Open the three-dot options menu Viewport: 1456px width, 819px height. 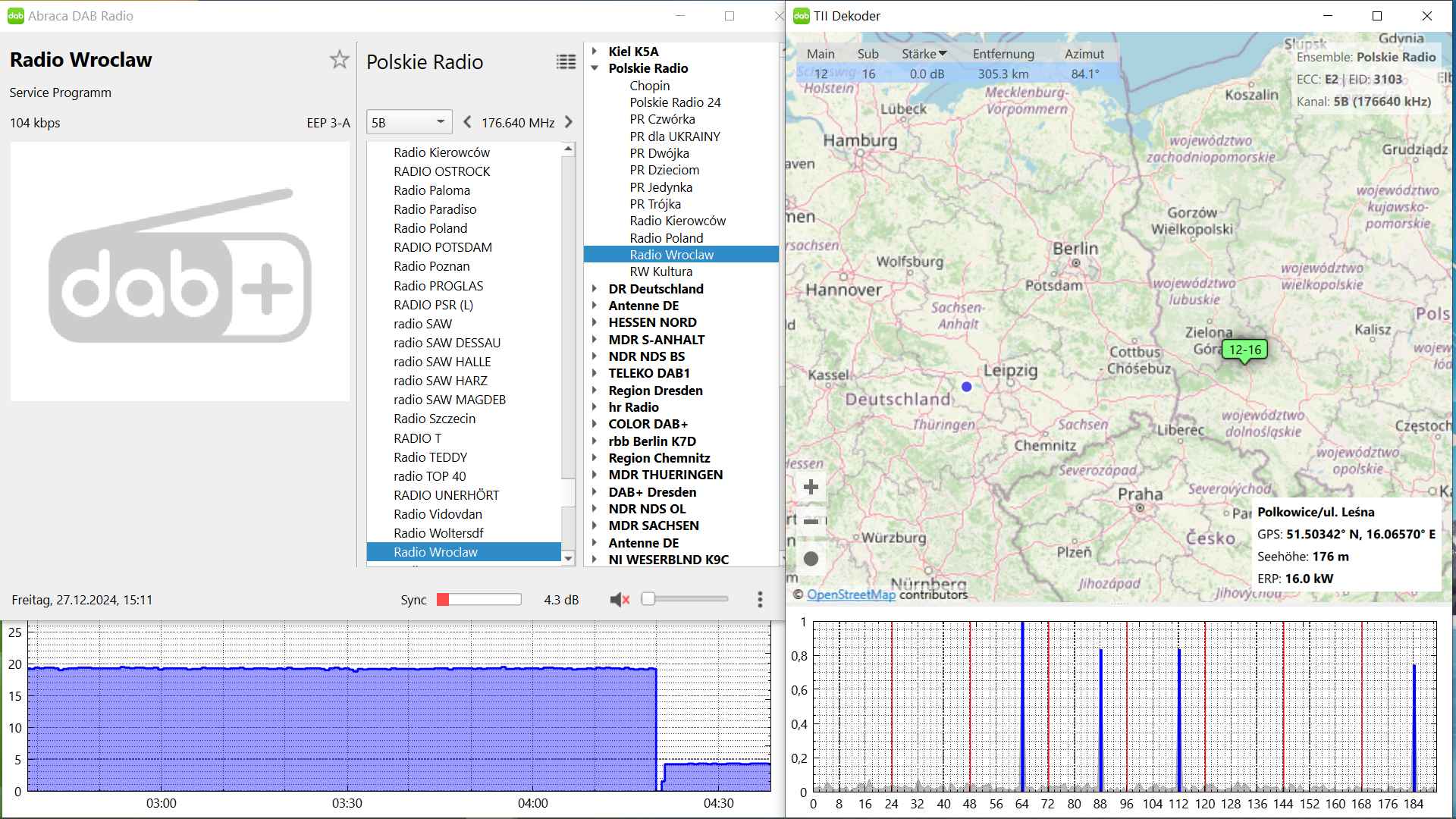pyautogui.click(x=760, y=600)
